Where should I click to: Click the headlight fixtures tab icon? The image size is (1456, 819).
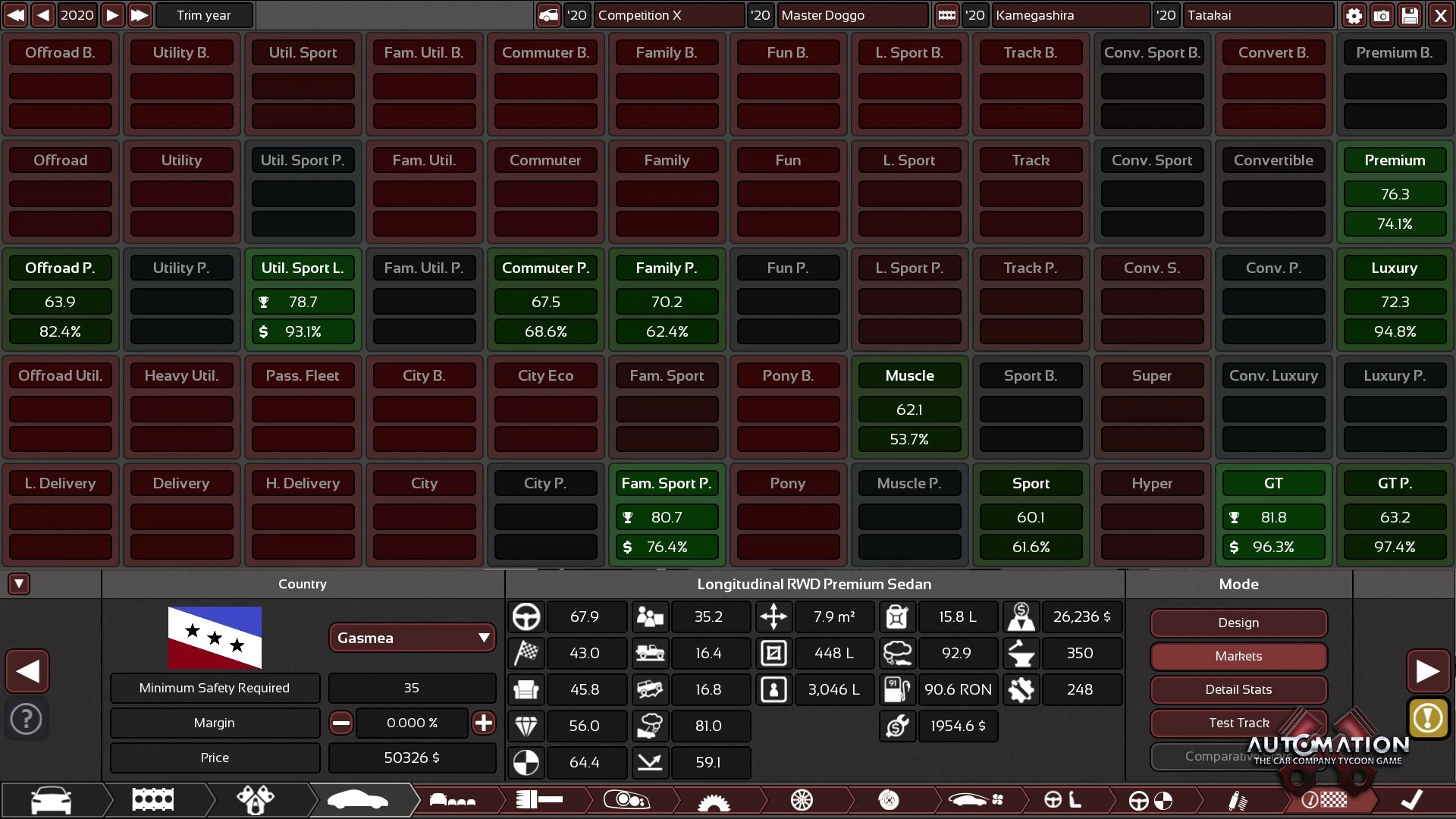coord(626,799)
